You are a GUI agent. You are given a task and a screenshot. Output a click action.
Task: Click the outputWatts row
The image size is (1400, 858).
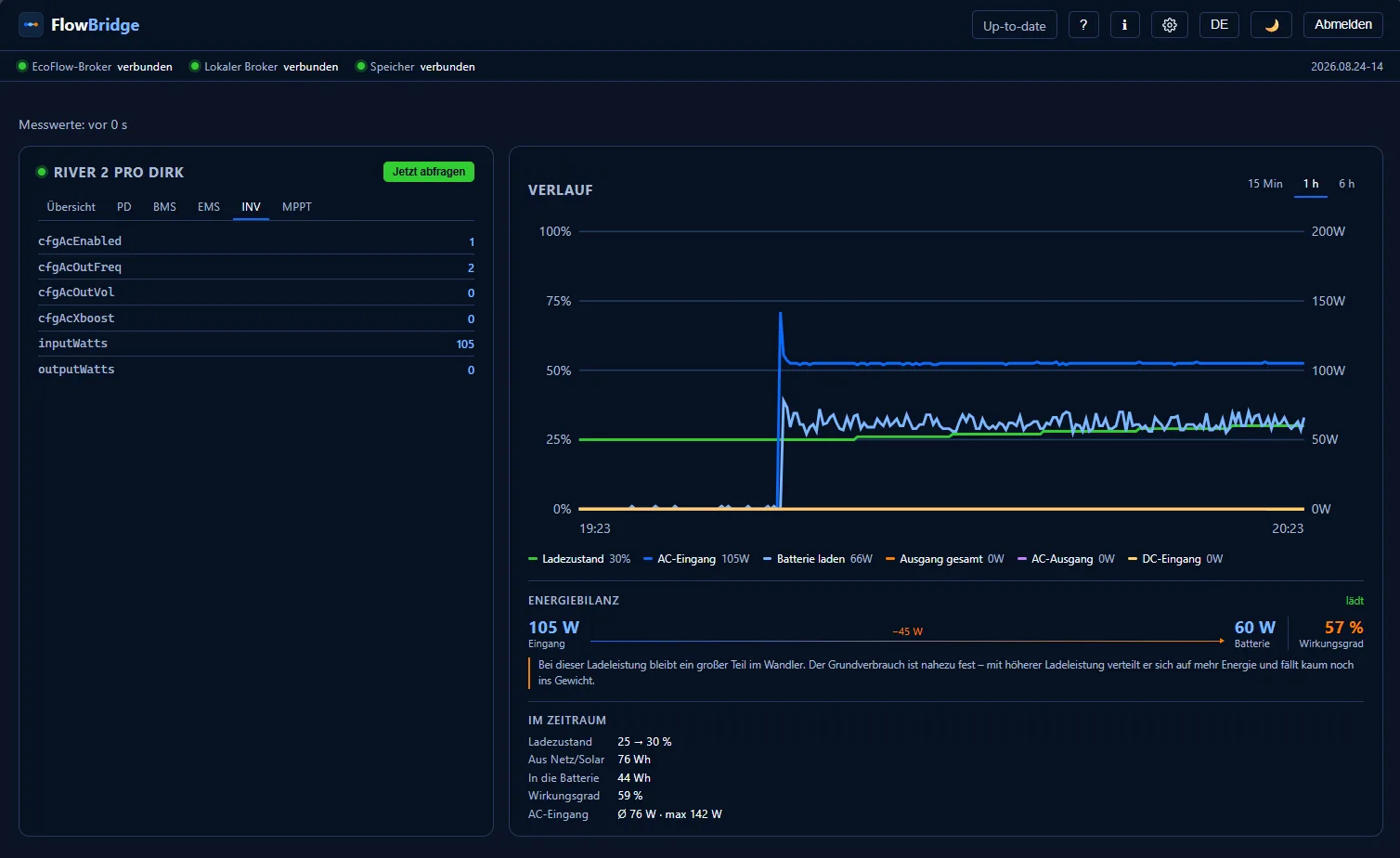click(x=256, y=370)
